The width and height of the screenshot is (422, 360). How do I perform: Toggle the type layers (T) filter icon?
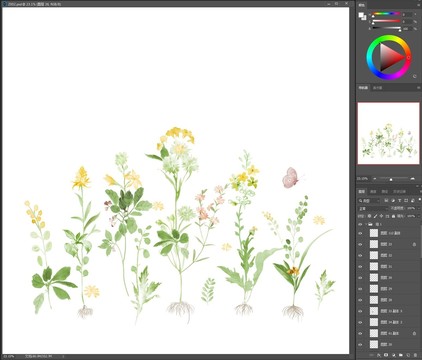(400, 201)
